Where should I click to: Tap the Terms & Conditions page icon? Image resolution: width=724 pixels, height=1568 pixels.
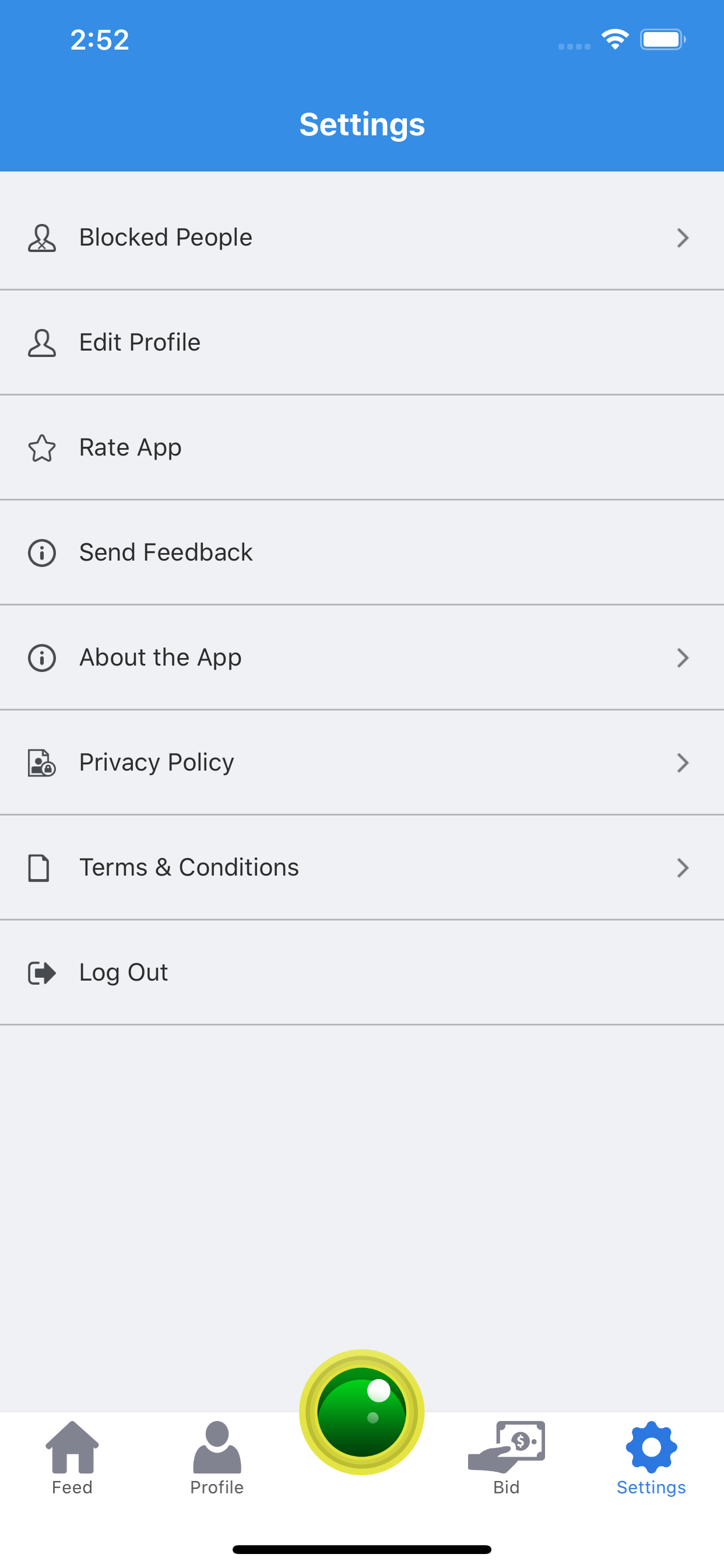[x=39, y=868]
